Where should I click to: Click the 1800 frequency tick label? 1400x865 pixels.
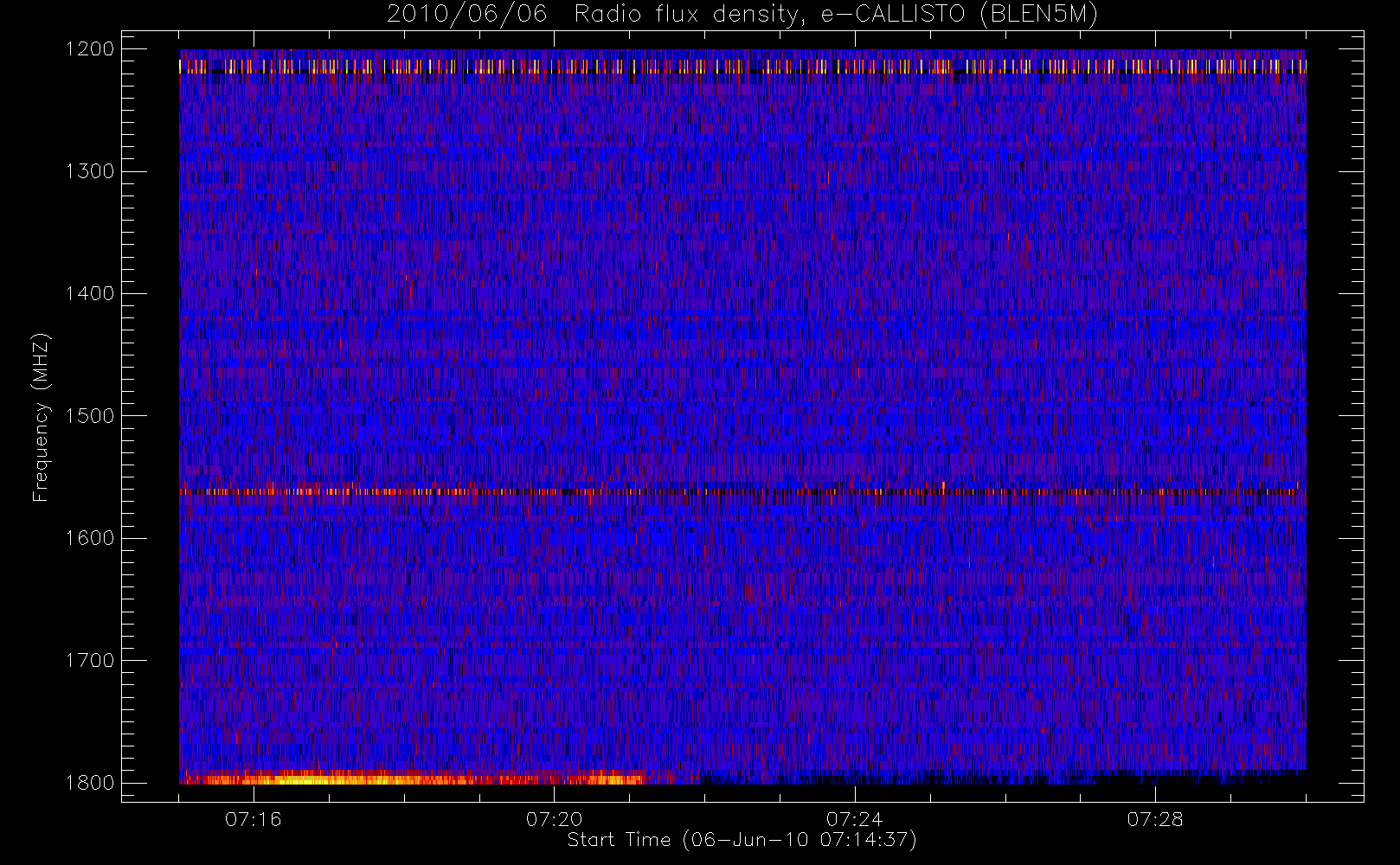pyautogui.click(x=90, y=783)
